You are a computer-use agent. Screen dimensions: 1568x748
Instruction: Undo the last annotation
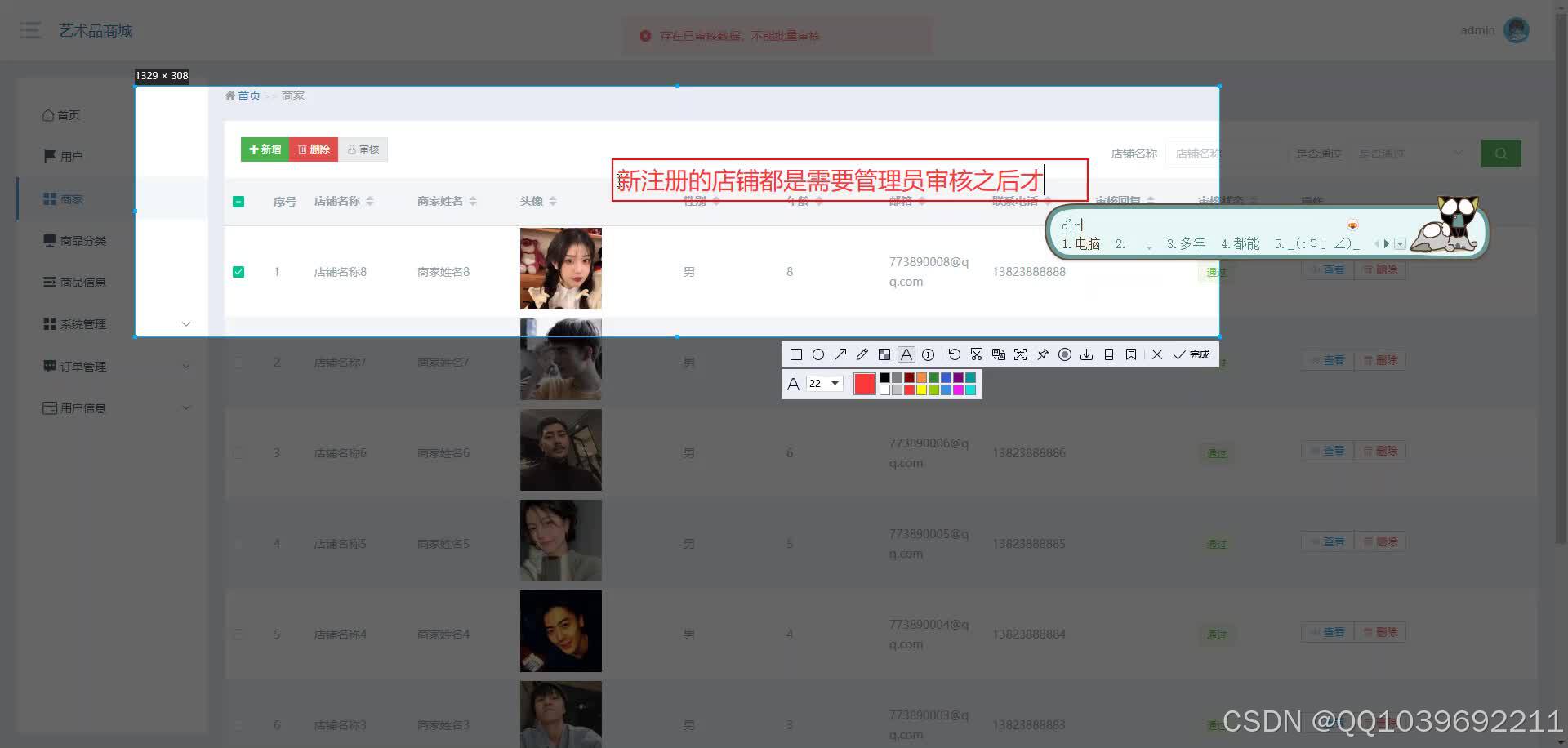(x=955, y=354)
